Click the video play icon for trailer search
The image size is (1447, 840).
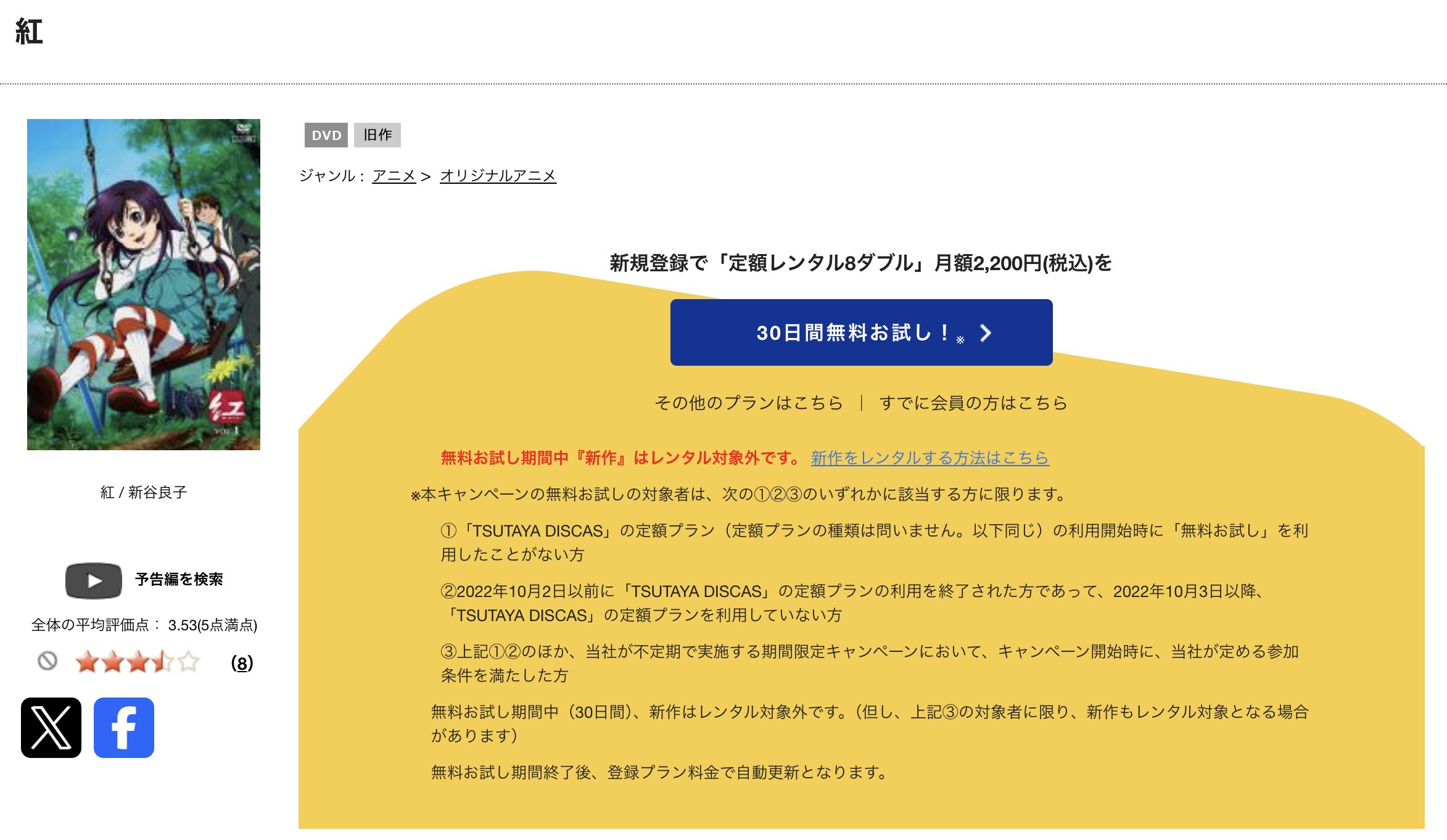94,580
